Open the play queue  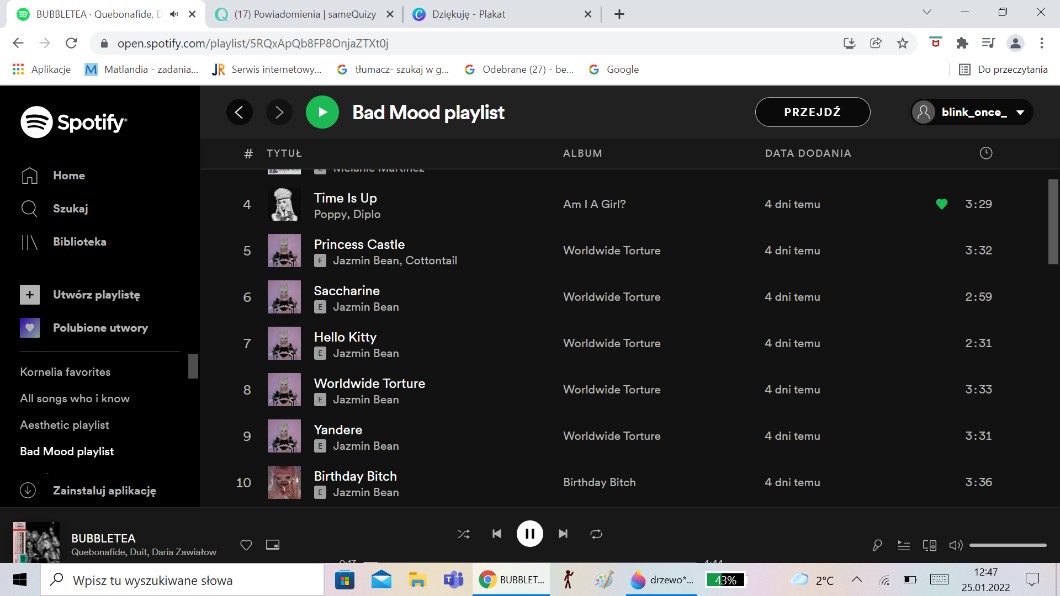(x=903, y=545)
